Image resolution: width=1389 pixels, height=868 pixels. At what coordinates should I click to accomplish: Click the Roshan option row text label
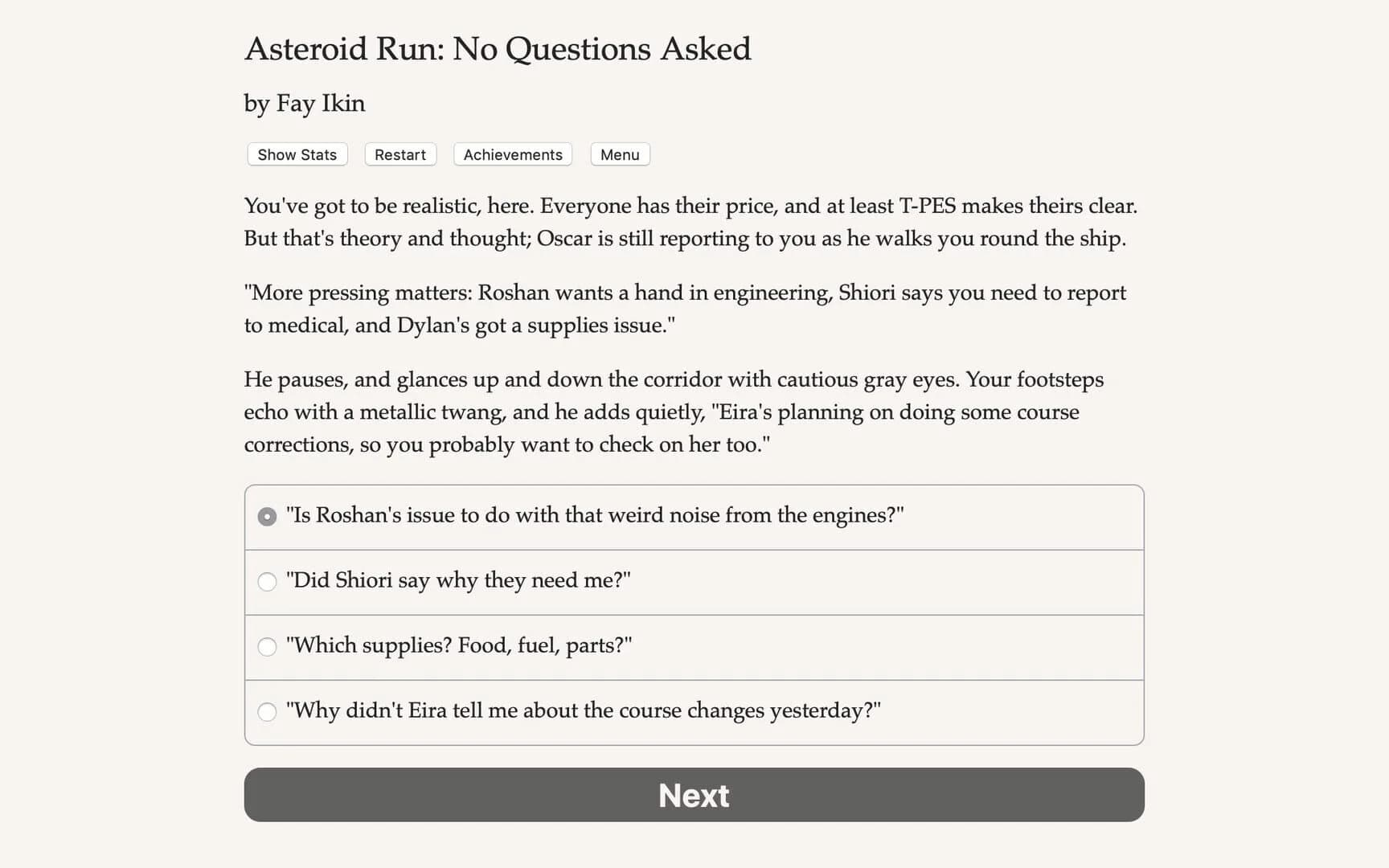595,515
